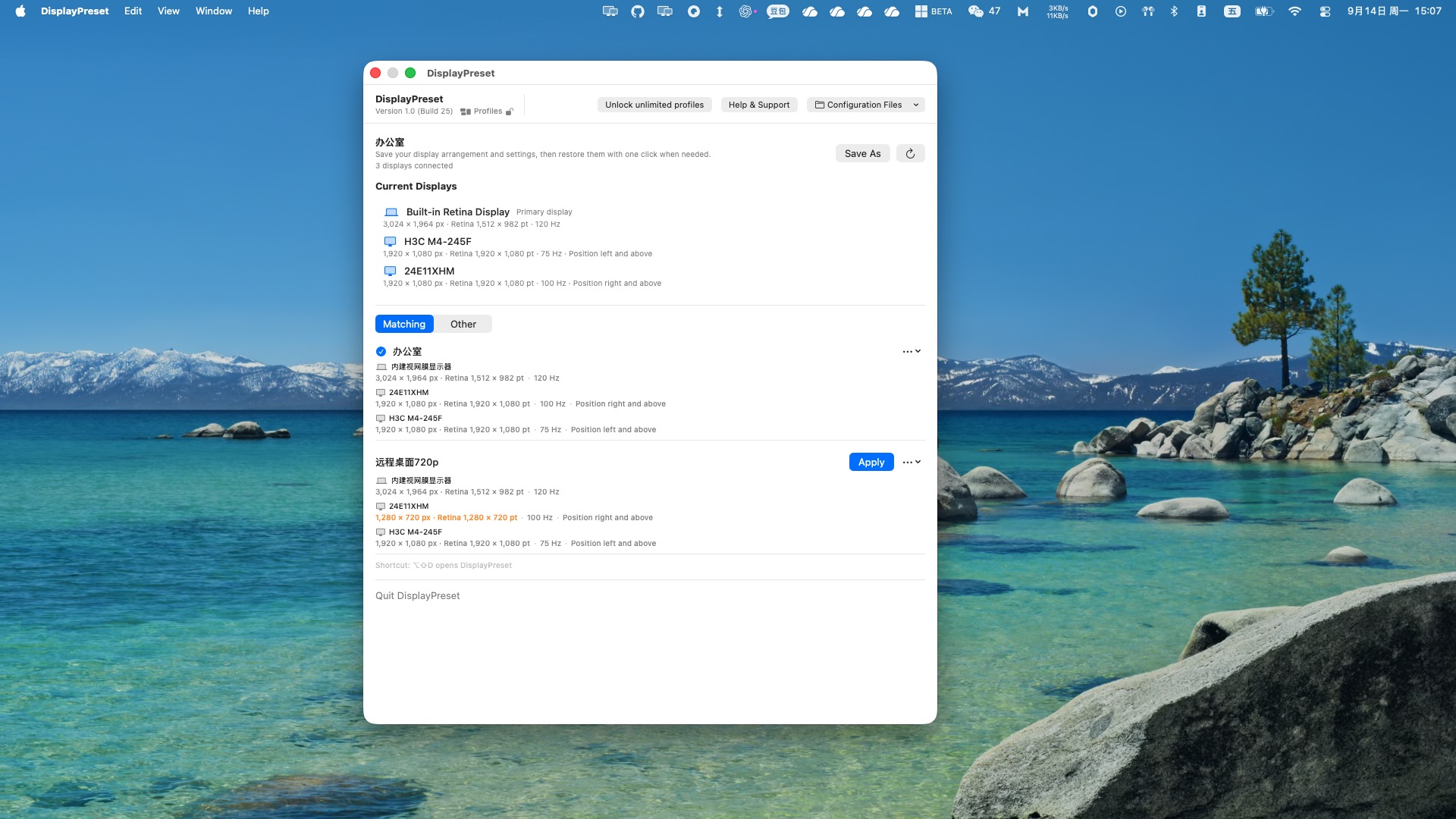This screenshot has width=1456, height=819.
Task: Open the Edit menu
Action: 133,11
